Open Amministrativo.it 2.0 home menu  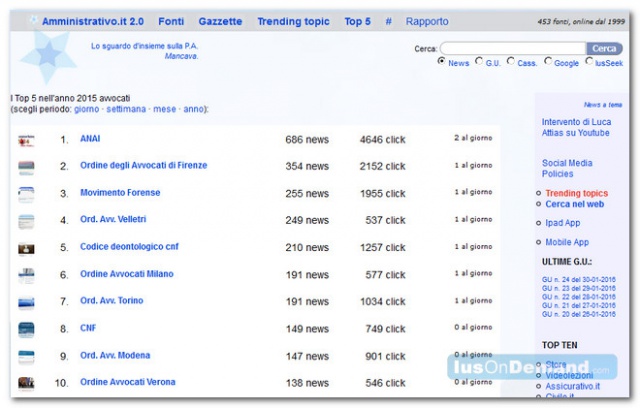tap(93, 22)
